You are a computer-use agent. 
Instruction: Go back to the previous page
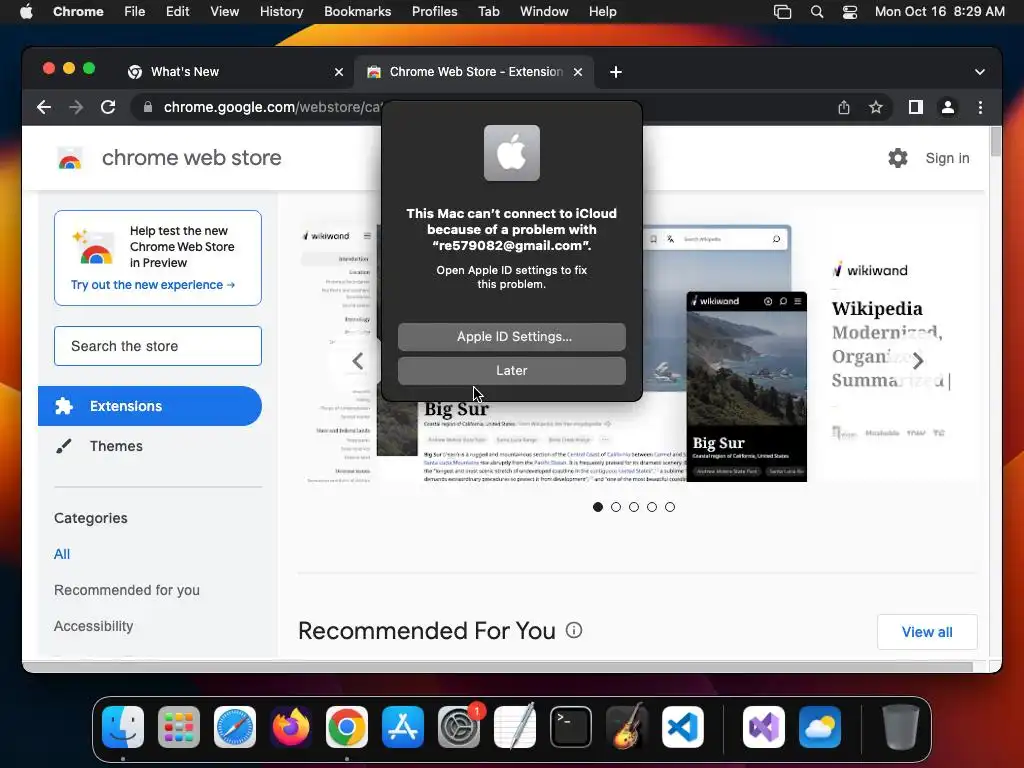coord(44,107)
